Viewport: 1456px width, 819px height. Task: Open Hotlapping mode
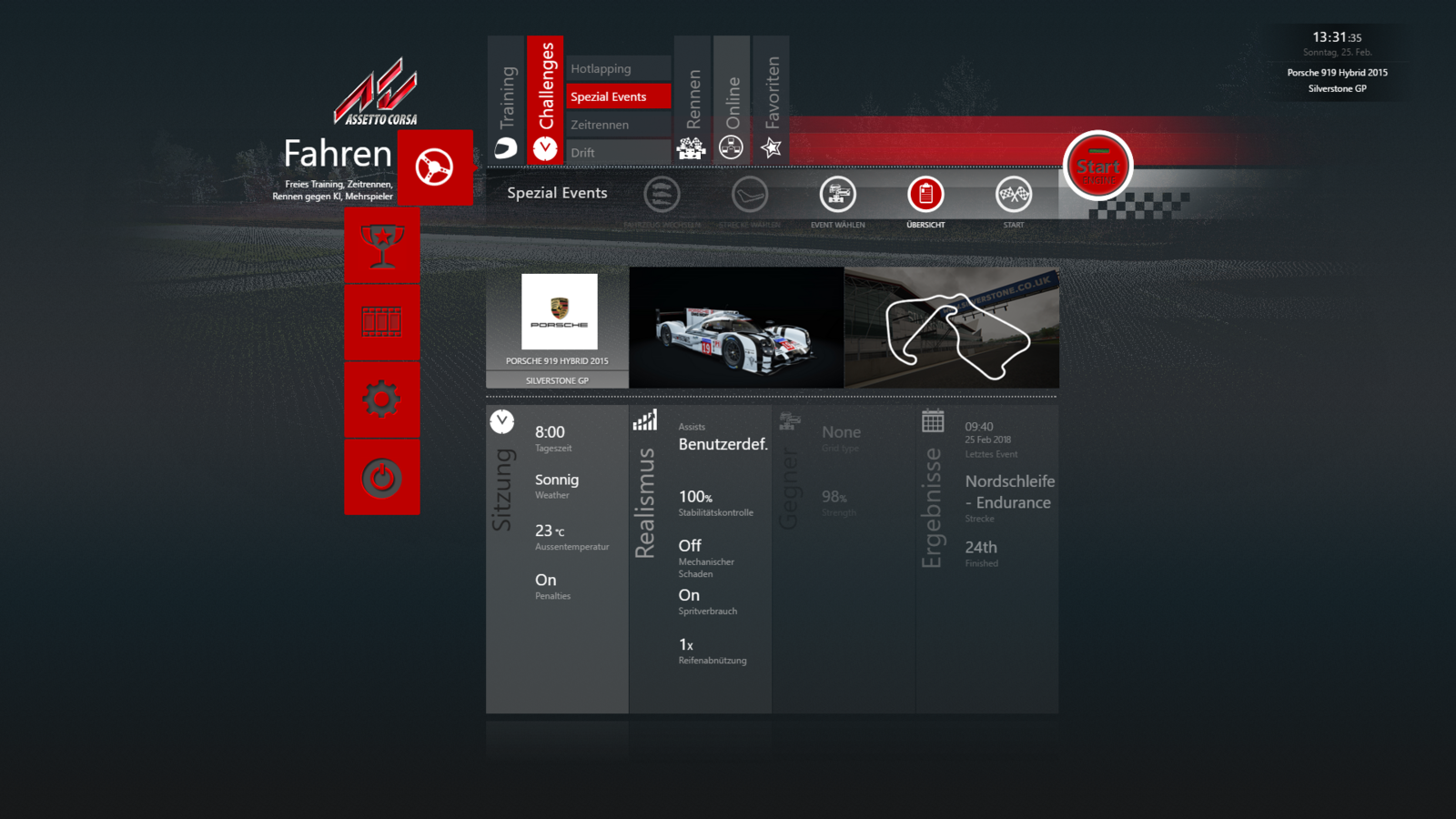click(619, 68)
